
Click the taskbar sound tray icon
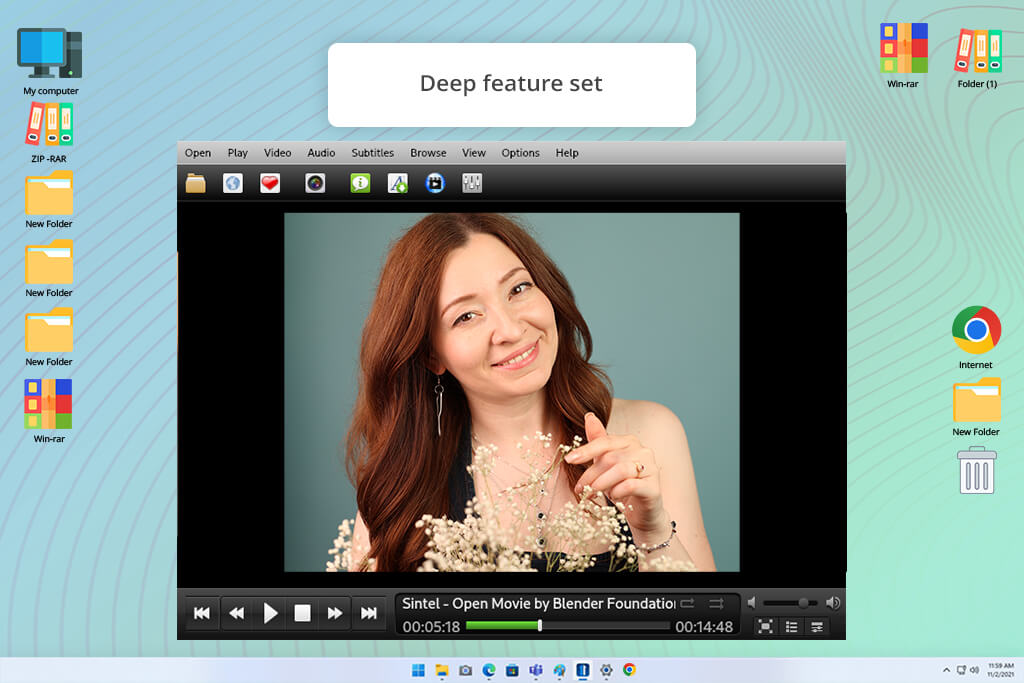pyautogui.click(x=974, y=670)
